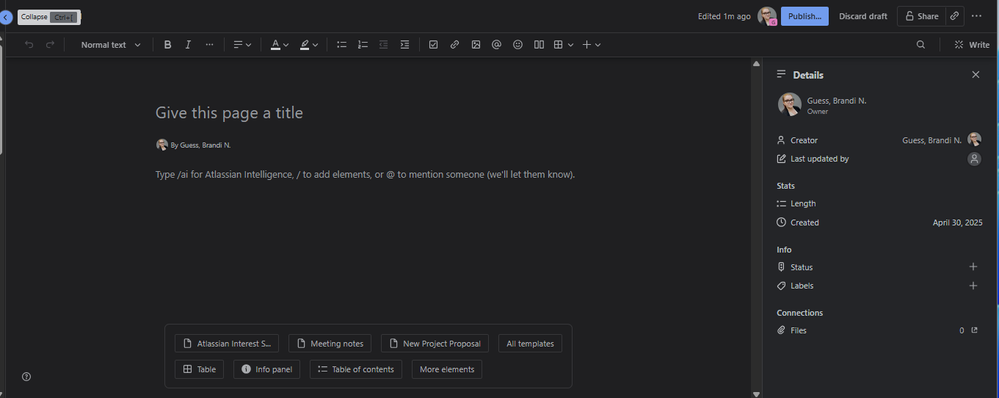The image size is (999, 398).
Task: Insert an action item checkbox
Action: pyautogui.click(x=433, y=45)
